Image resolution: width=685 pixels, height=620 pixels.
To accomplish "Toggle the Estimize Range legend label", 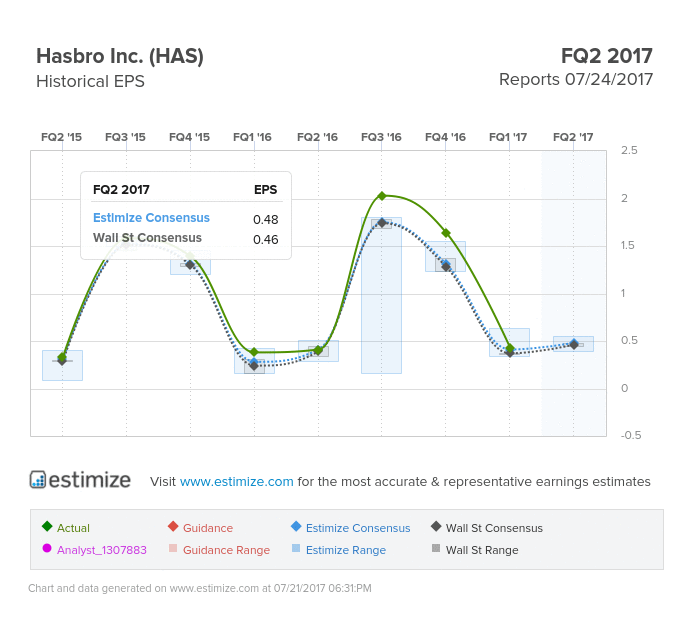I will click(x=346, y=550).
